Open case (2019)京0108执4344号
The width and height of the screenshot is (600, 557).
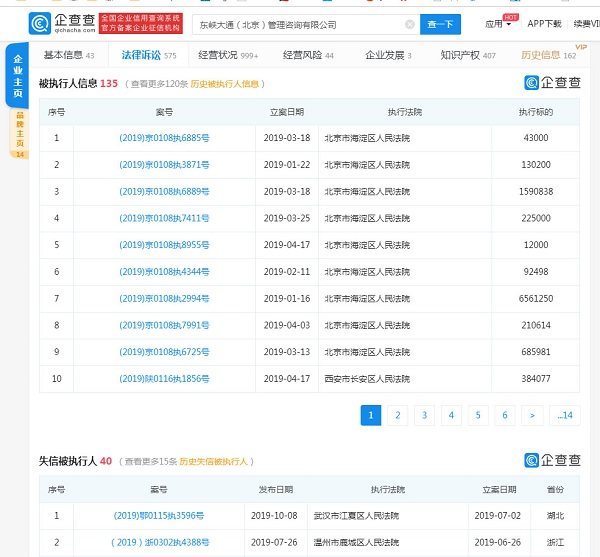coord(164,272)
